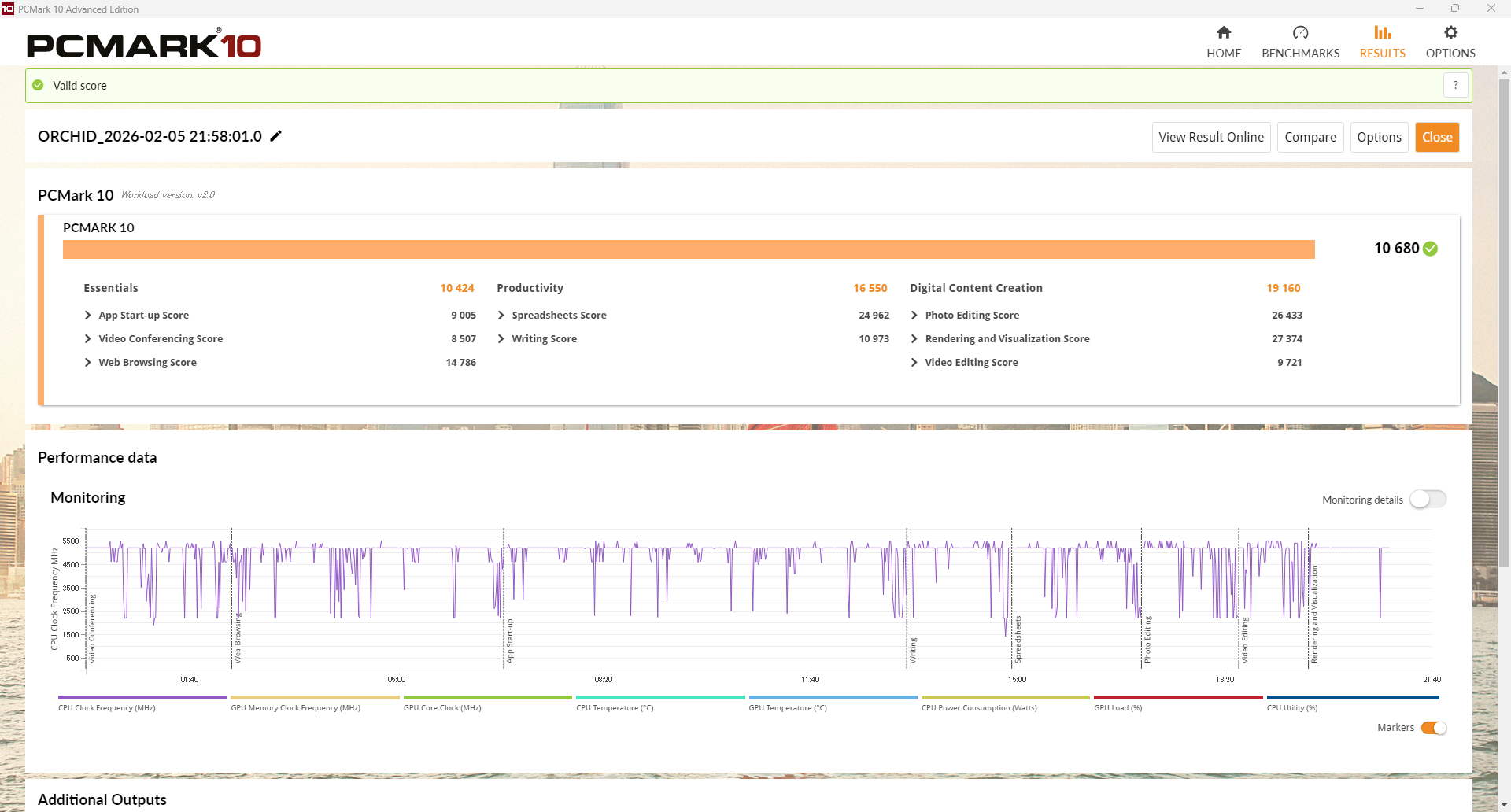Select the GPU Load legend swatch
The image size is (1511, 812).
pyautogui.click(x=1177, y=698)
